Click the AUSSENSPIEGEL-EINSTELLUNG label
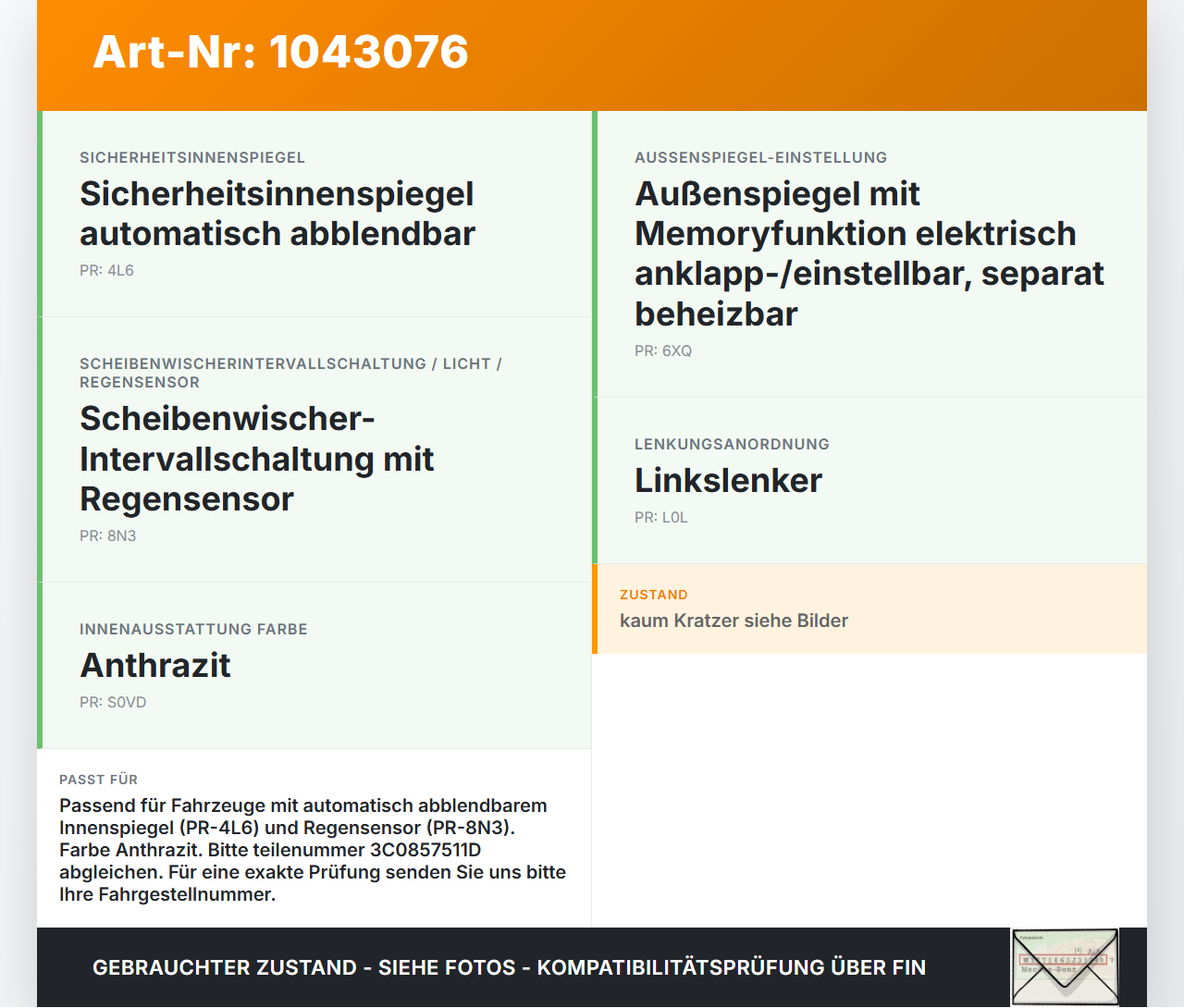The image size is (1184, 1008). click(x=760, y=157)
